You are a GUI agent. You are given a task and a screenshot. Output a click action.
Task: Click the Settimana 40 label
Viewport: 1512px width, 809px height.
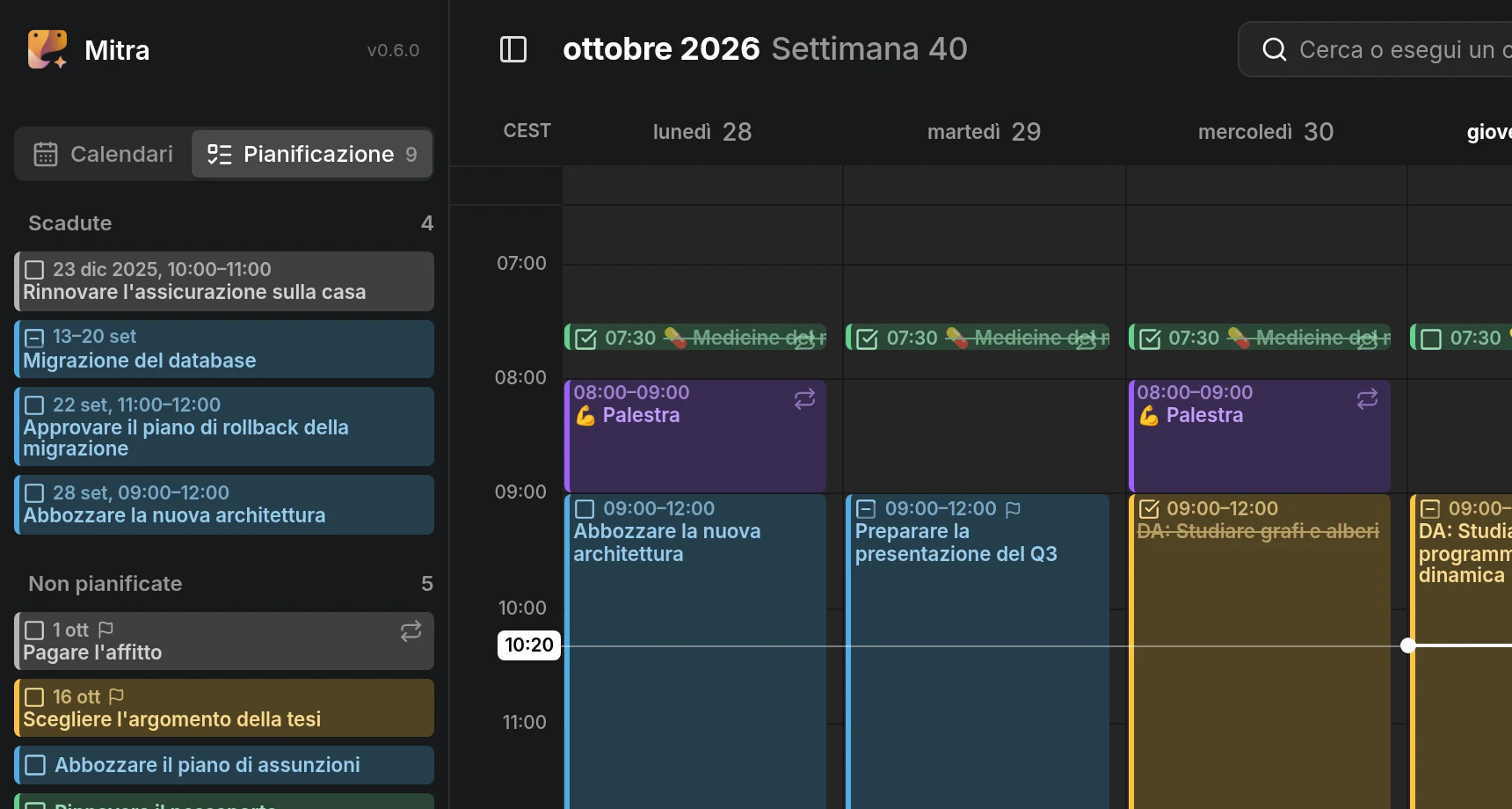(x=869, y=49)
